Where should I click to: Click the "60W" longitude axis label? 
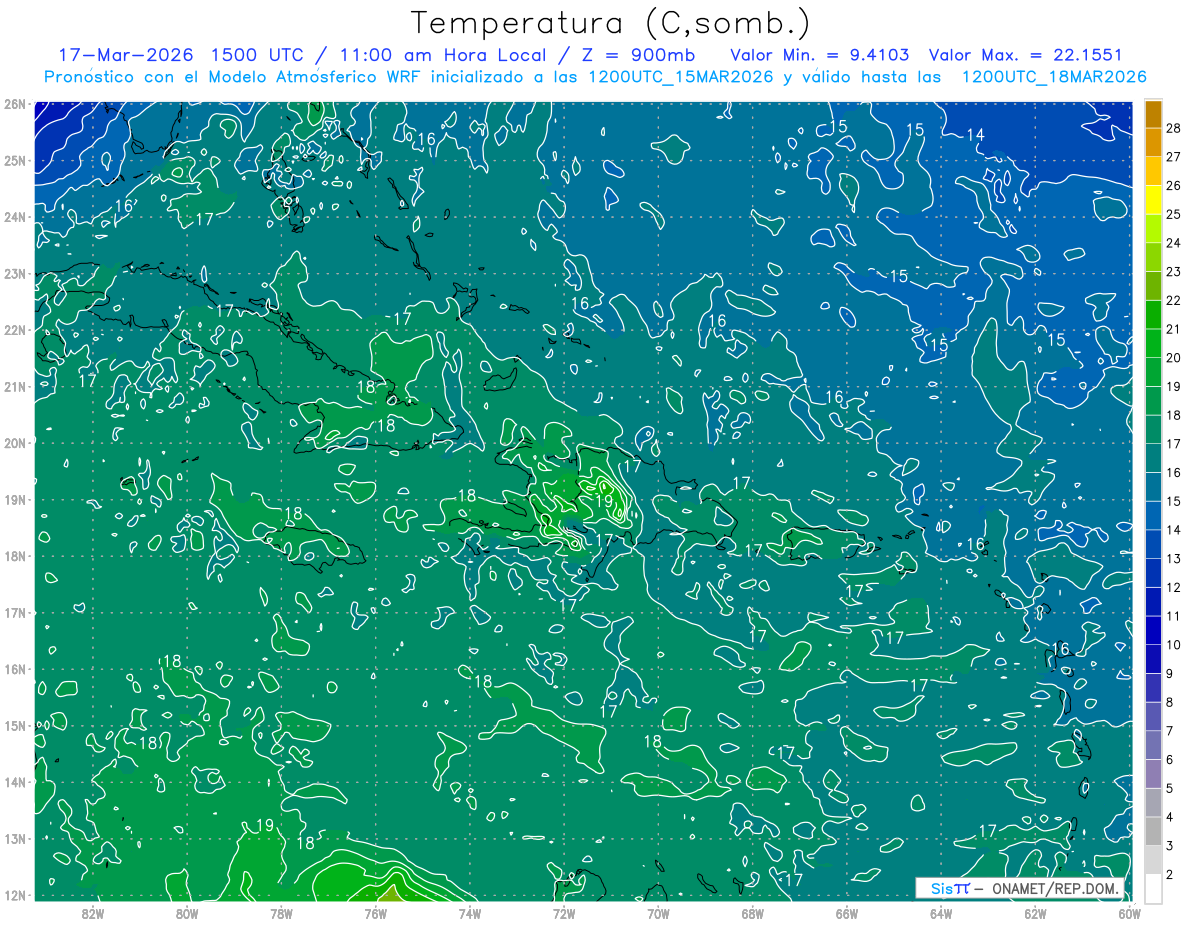[x=1129, y=912]
